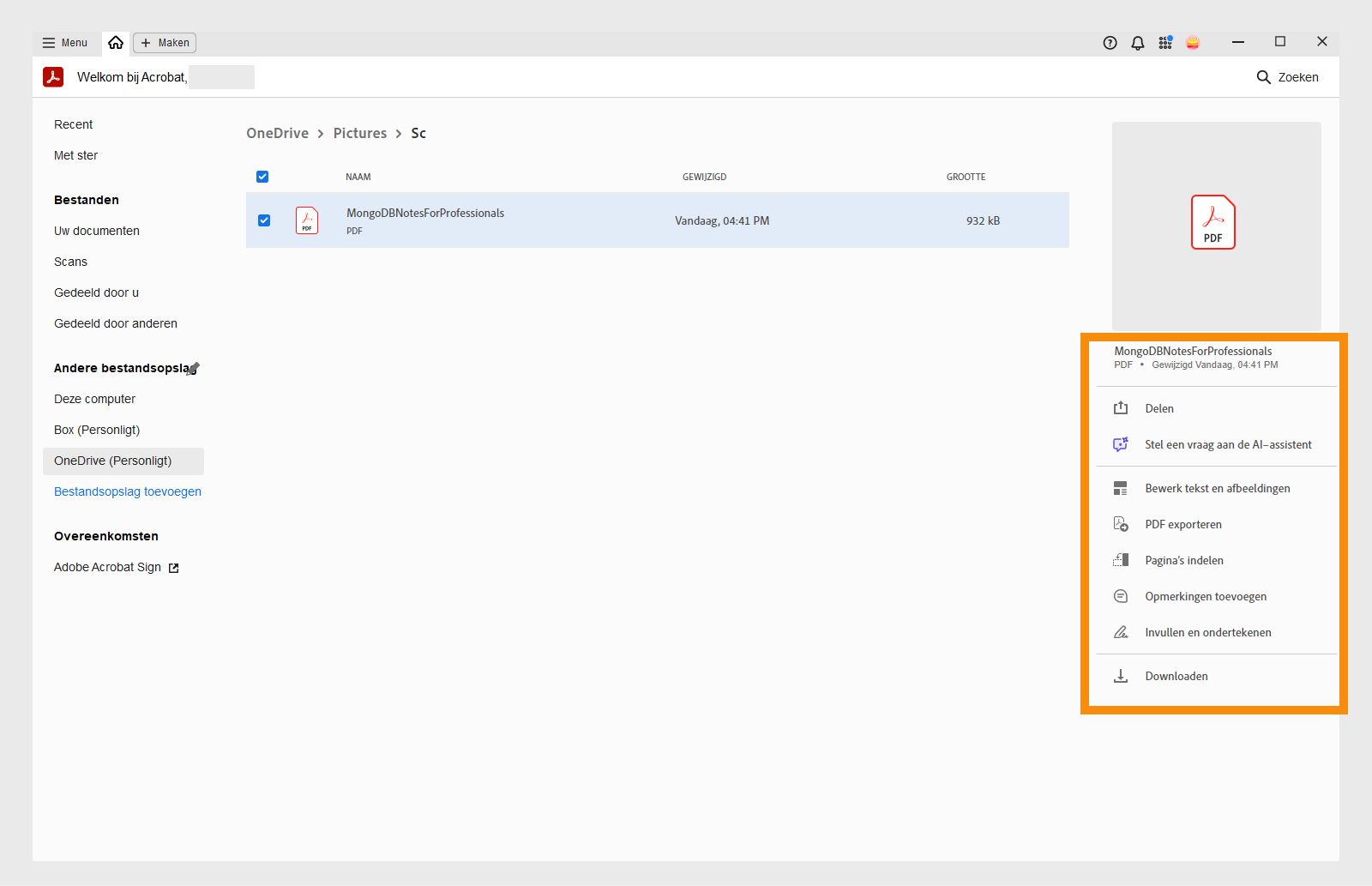This screenshot has height=886, width=1372.
Task: Click the Maken button
Action: [x=164, y=42]
